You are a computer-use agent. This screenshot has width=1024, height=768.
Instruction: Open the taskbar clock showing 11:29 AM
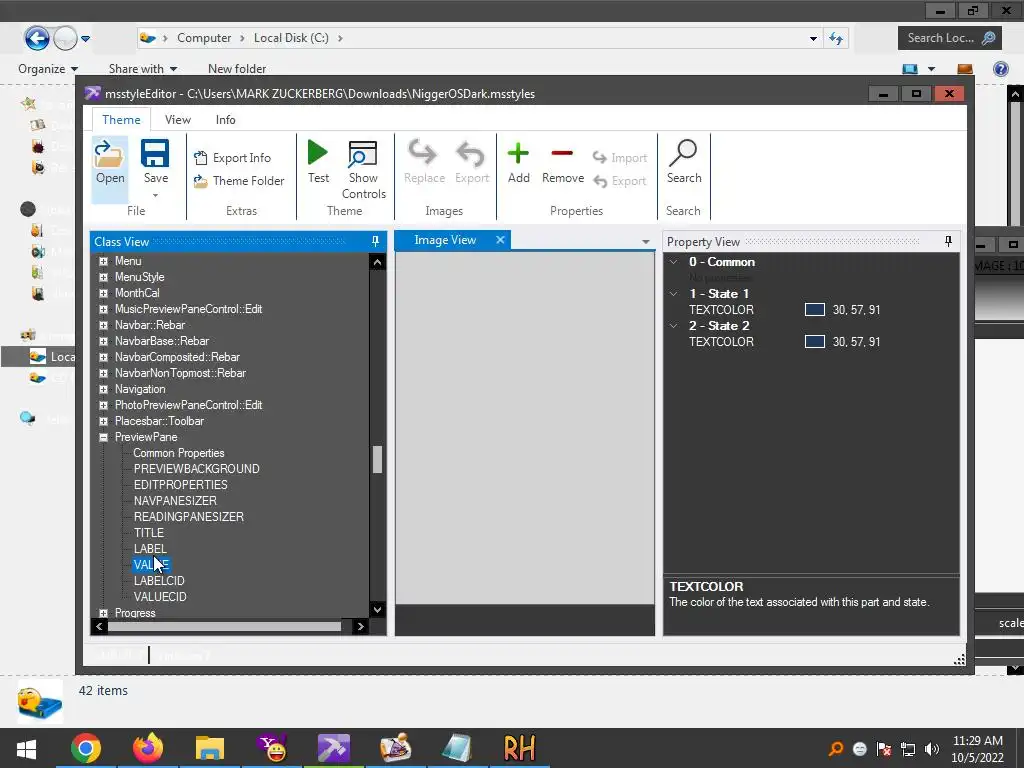pyautogui.click(x=978, y=749)
